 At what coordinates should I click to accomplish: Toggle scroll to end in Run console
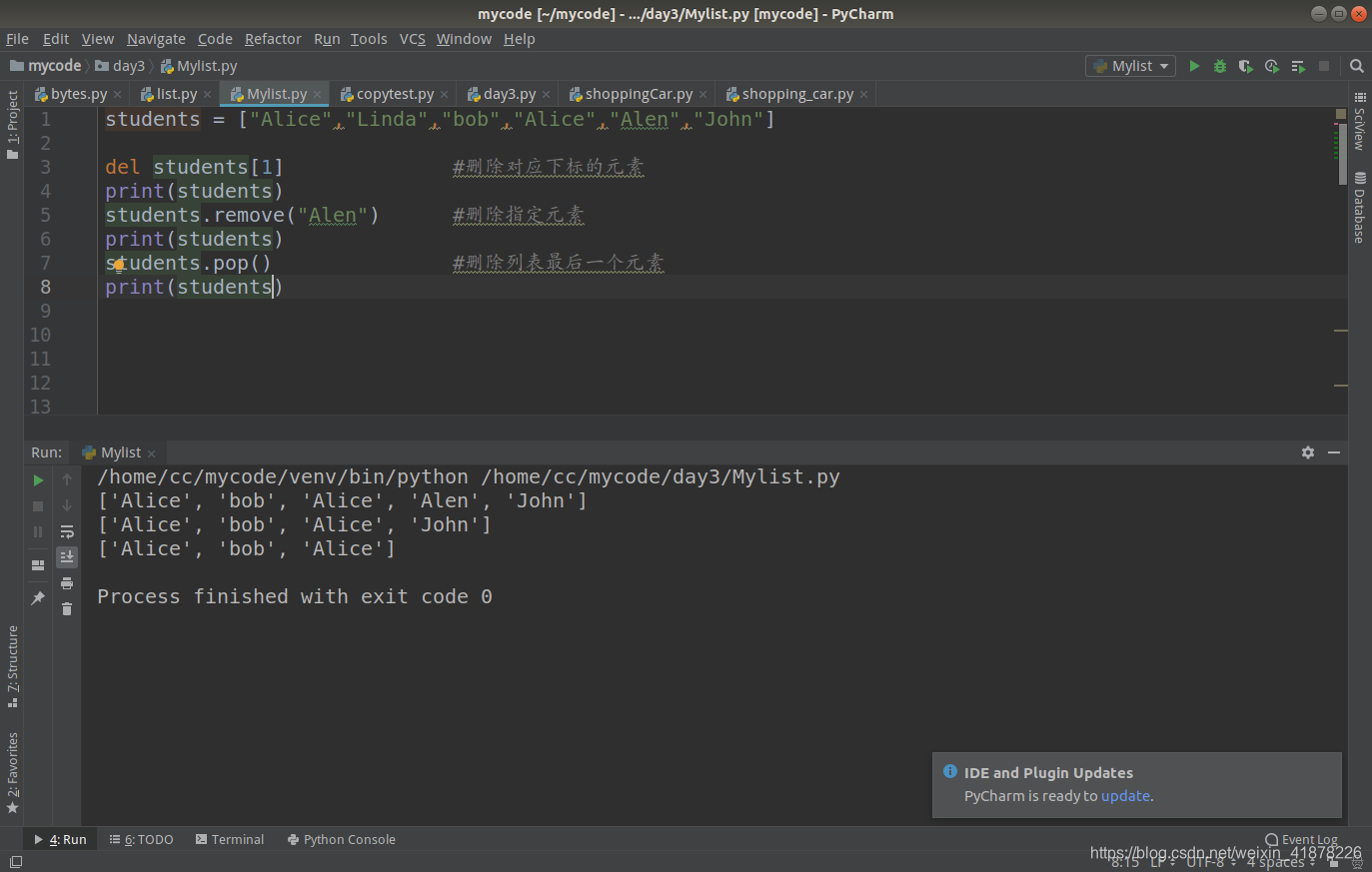67,556
